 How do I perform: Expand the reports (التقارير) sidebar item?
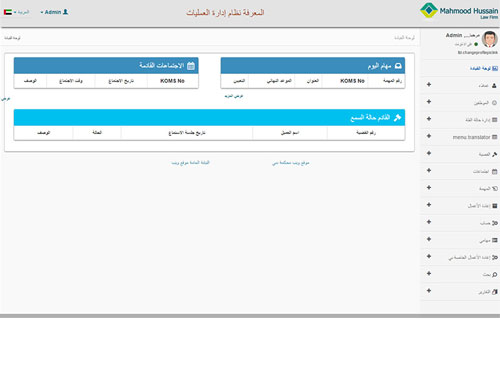tap(429, 291)
